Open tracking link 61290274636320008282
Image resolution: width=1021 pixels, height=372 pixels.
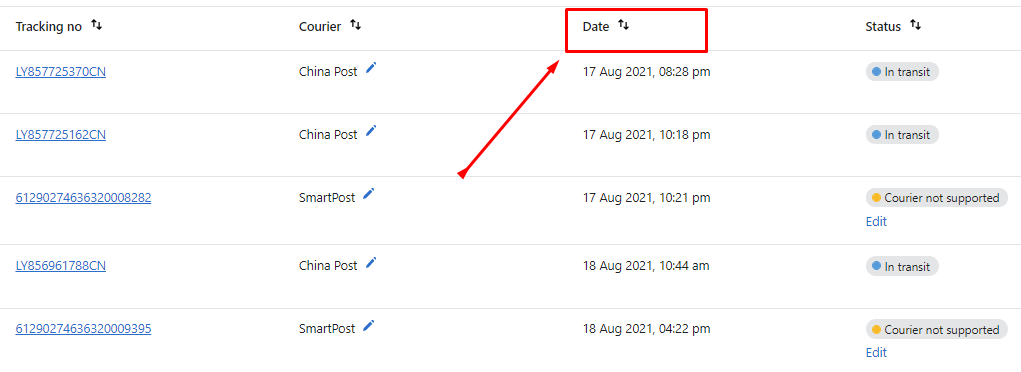click(x=83, y=198)
